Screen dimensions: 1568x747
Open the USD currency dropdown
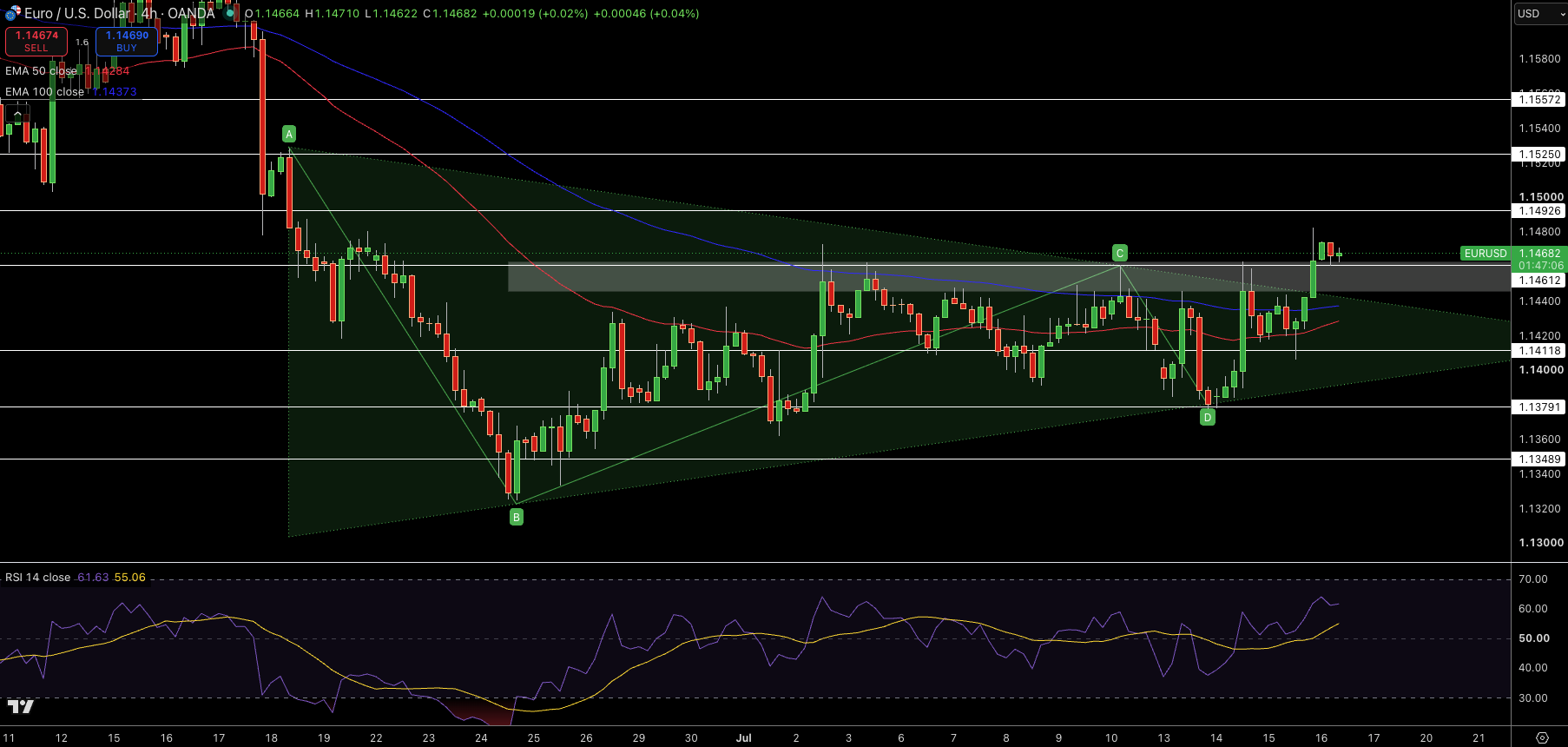[1540, 14]
